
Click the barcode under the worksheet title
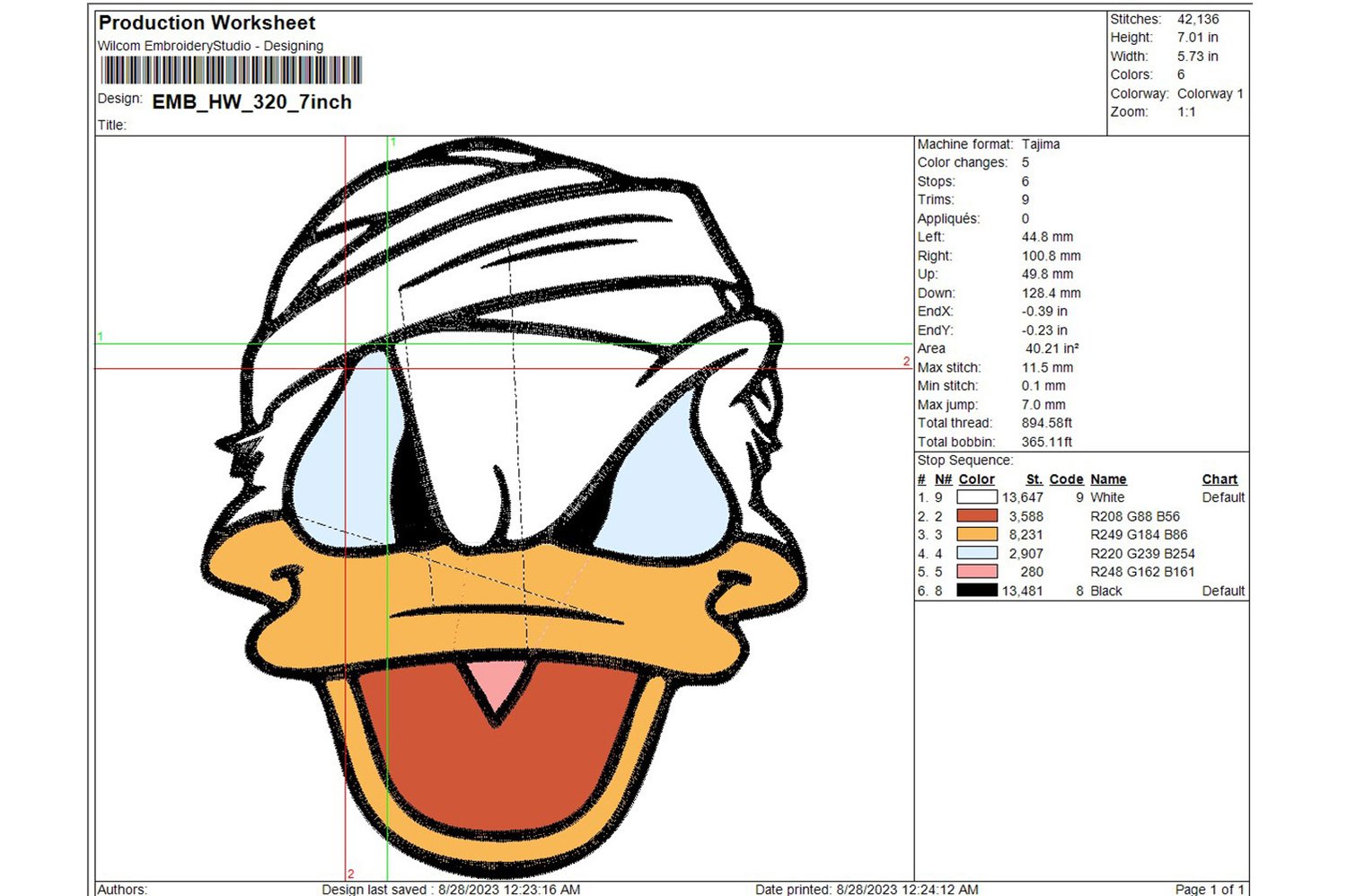(x=232, y=70)
